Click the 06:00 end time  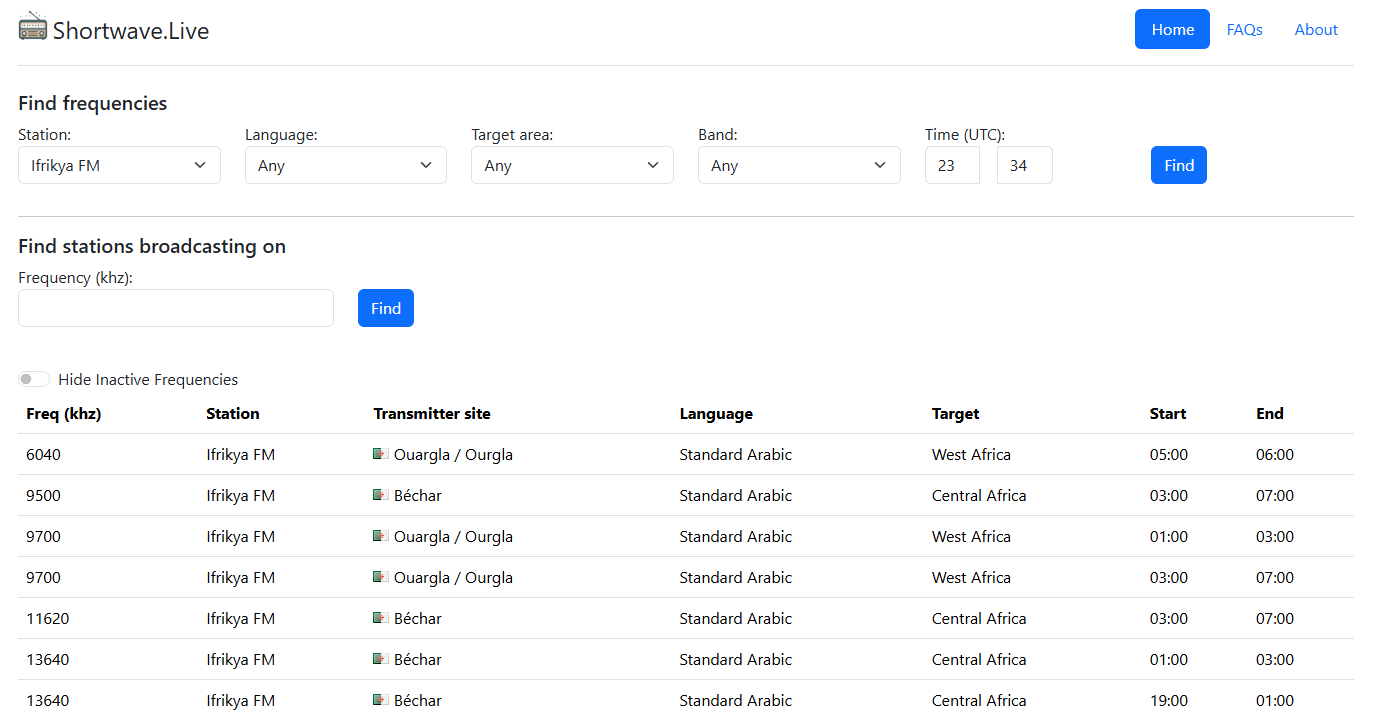(x=1275, y=454)
